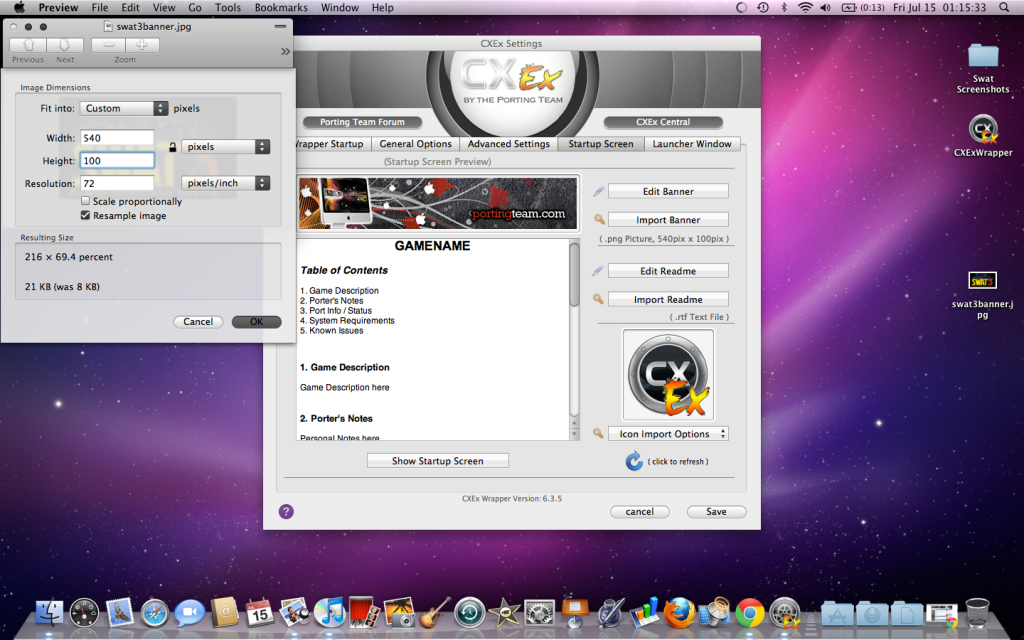Screen dimensions: 1024x640
Task: Launch Safari from the Dock
Action: (x=155, y=613)
